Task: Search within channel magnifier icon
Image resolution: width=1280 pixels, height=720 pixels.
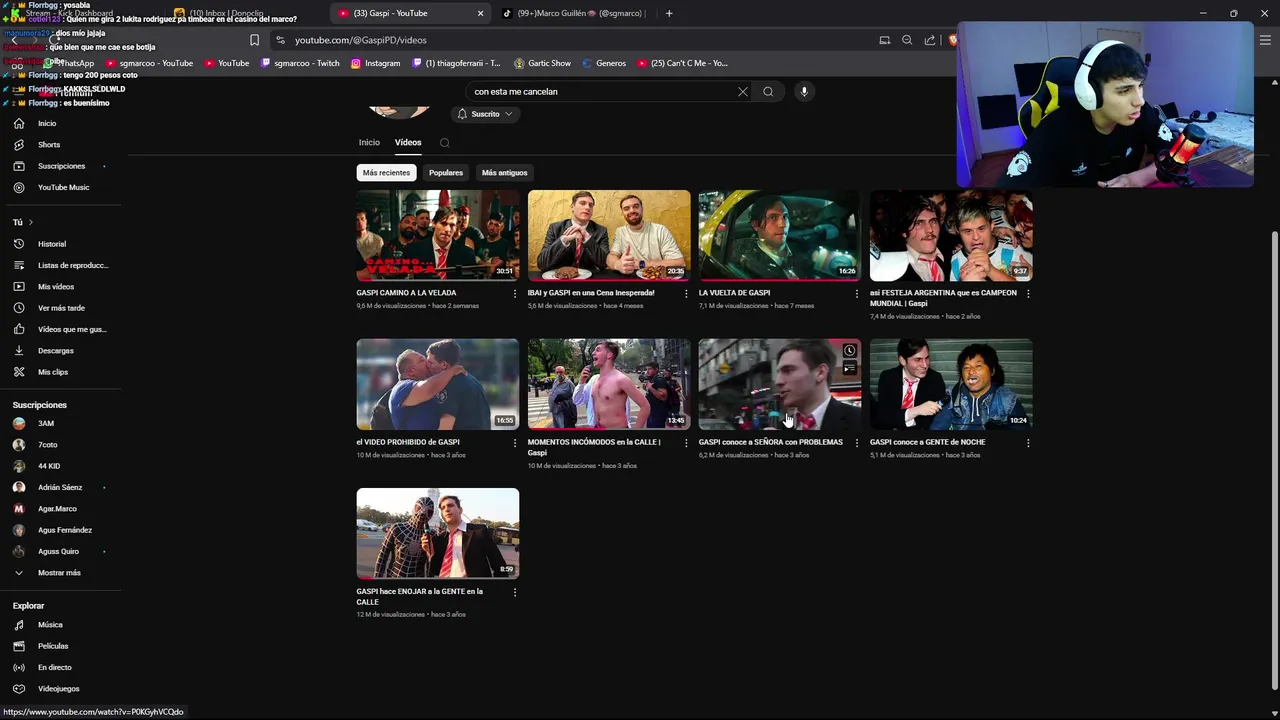Action: (x=445, y=143)
